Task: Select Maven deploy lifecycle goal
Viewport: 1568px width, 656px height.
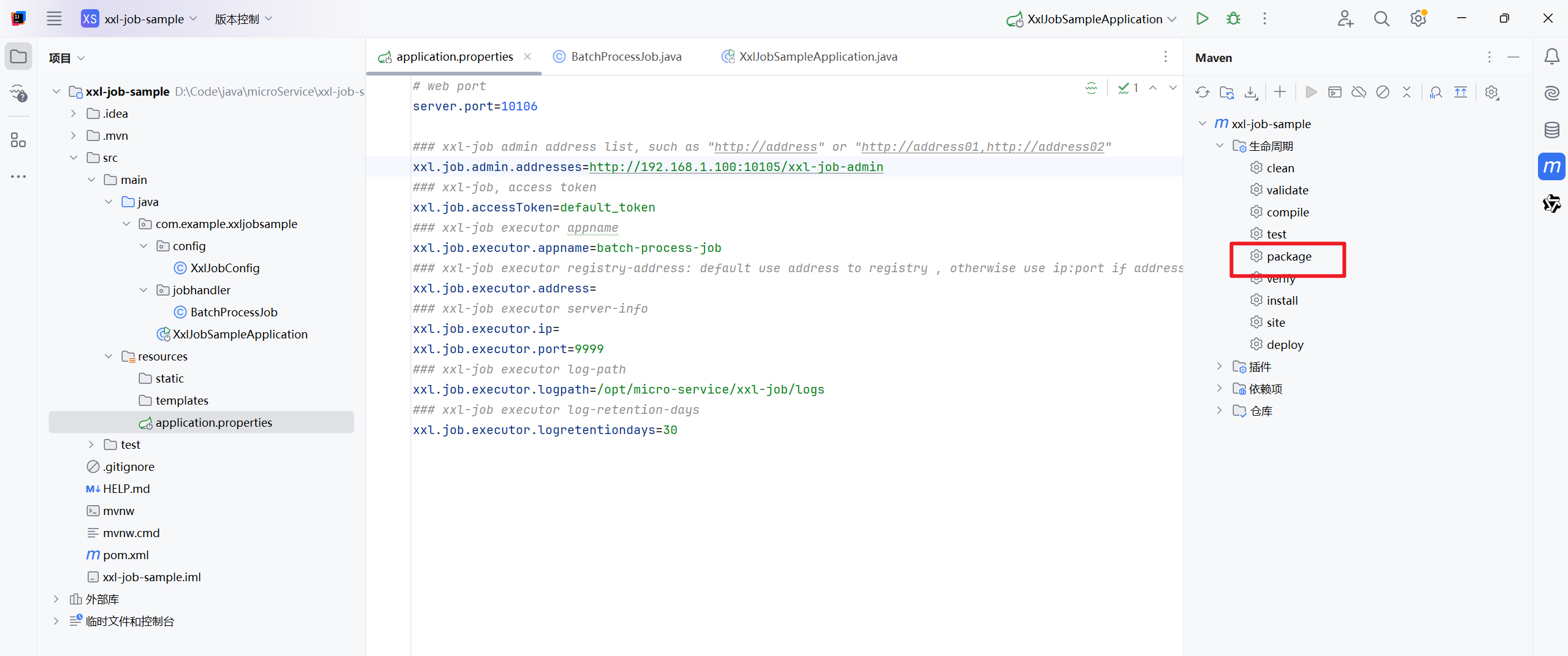Action: point(1285,345)
